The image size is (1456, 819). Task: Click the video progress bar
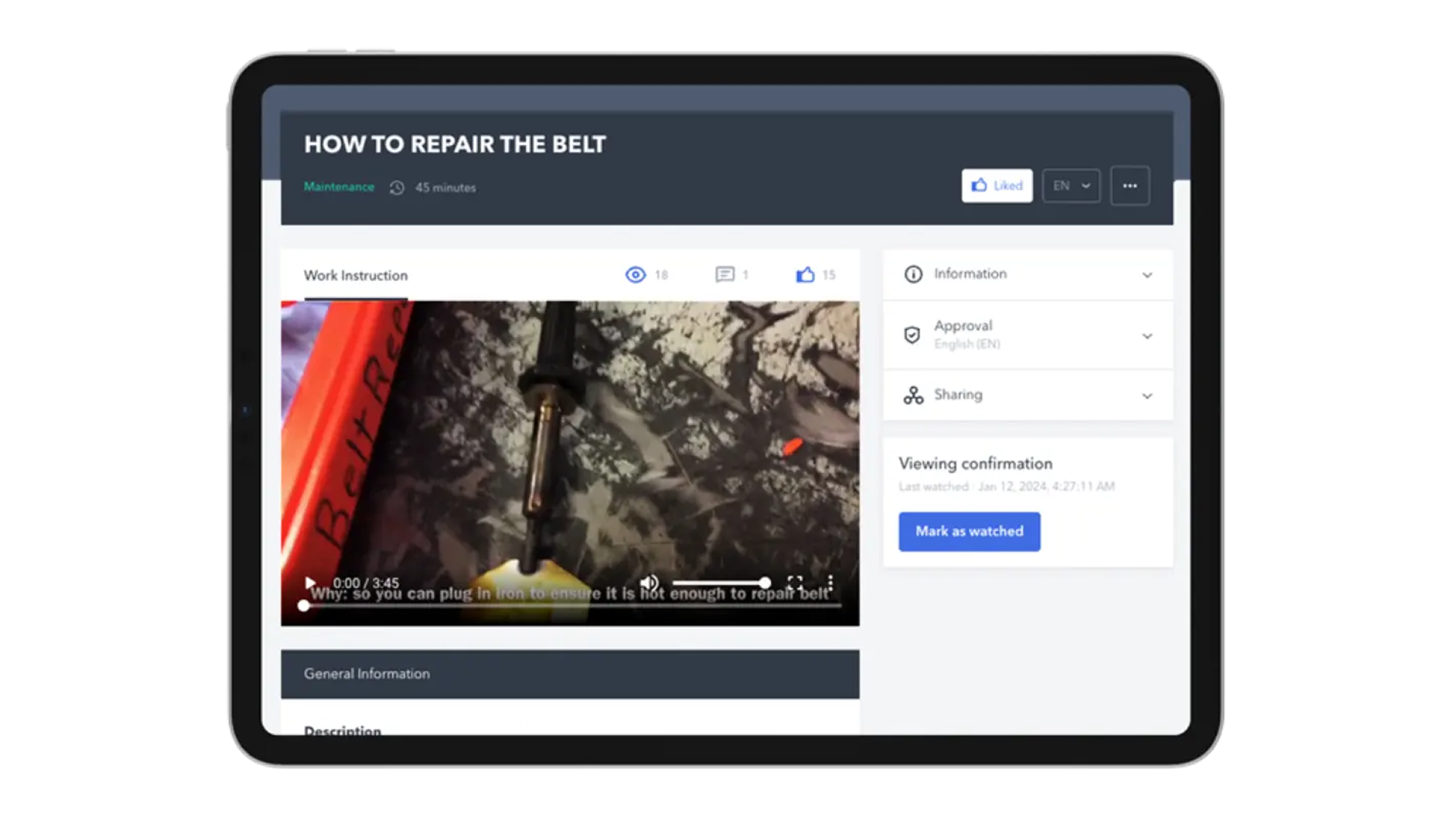coord(572,606)
